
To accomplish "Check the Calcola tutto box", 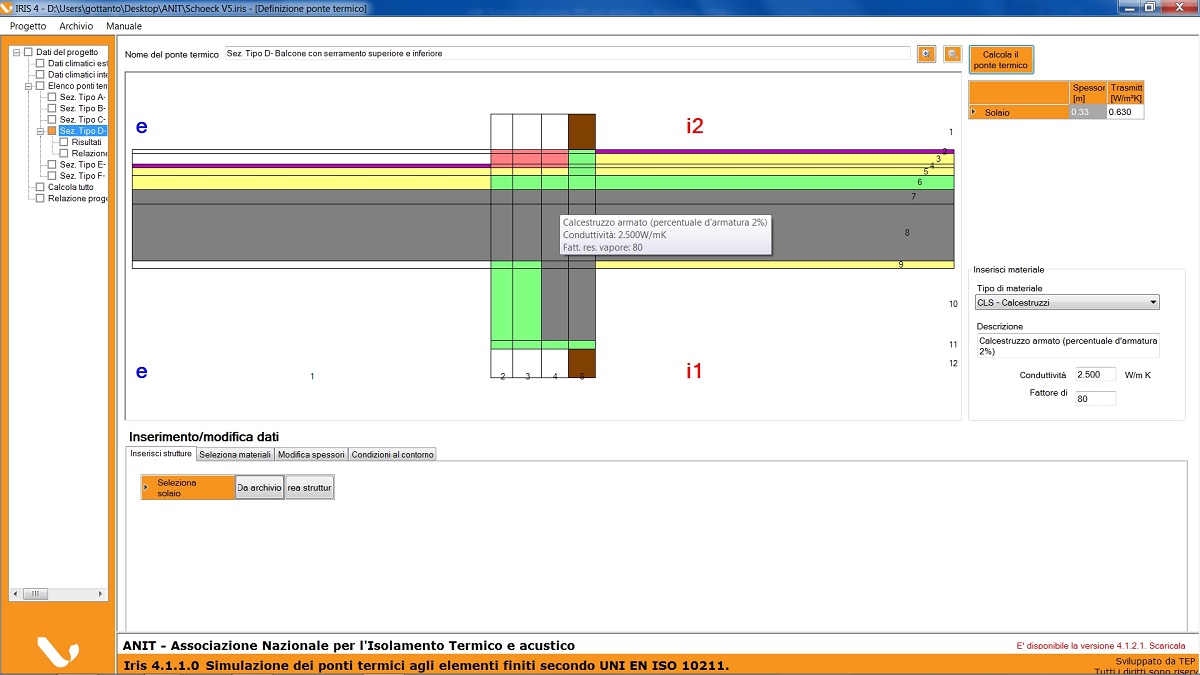I will pyautogui.click(x=40, y=187).
